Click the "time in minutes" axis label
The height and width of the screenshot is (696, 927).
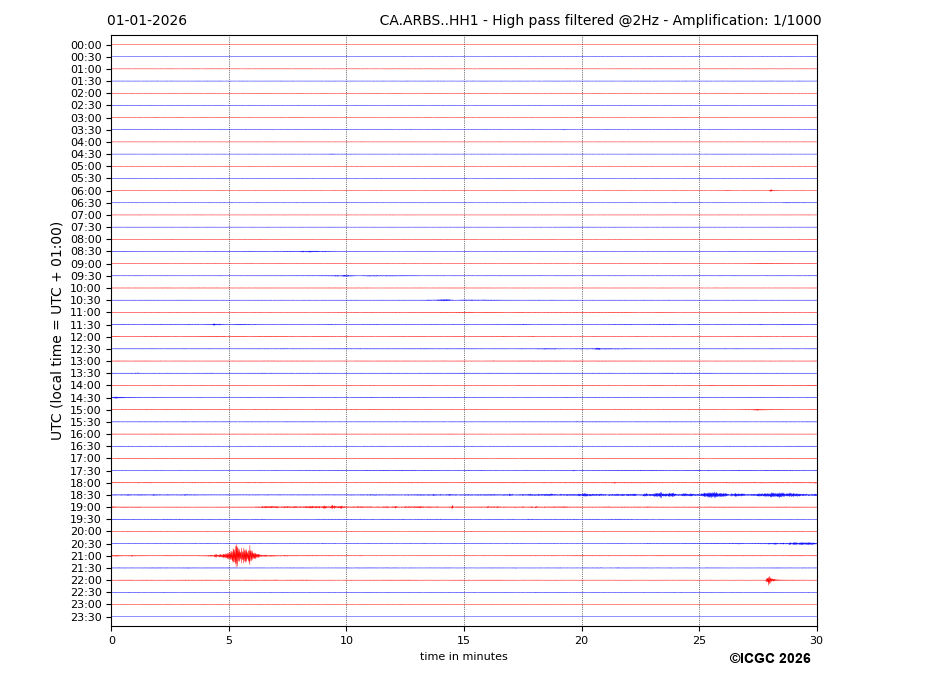pos(463,657)
